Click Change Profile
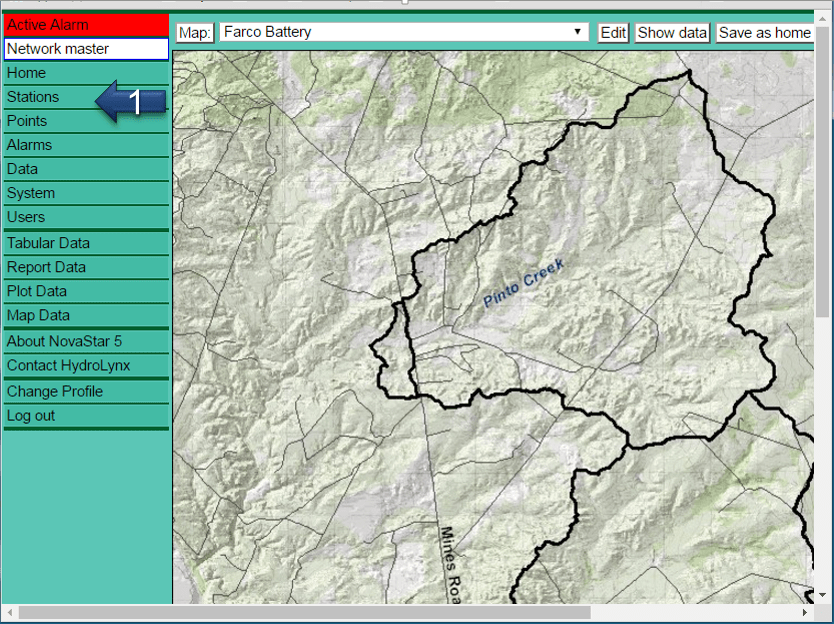 [x=55, y=391]
